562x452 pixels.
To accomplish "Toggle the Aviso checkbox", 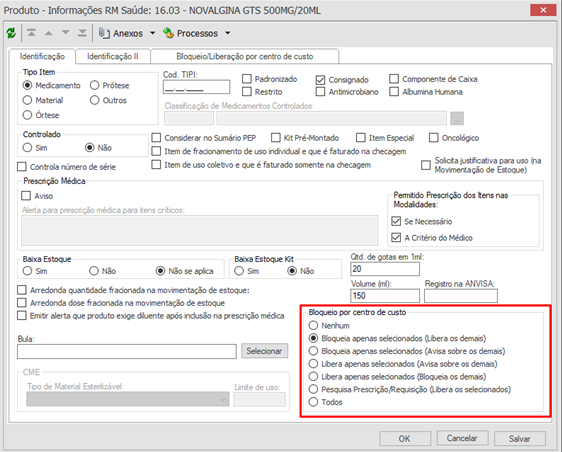I will (26, 196).
